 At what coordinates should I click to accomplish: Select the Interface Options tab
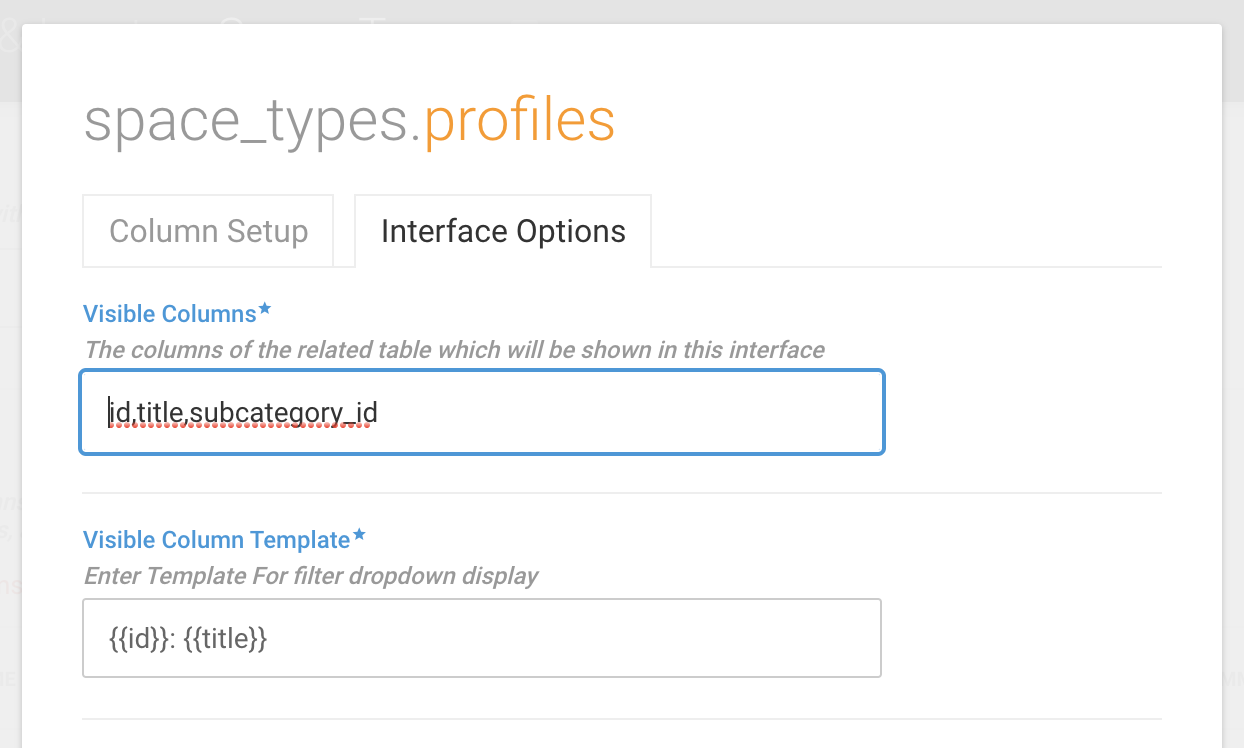pyautogui.click(x=503, y=231)
